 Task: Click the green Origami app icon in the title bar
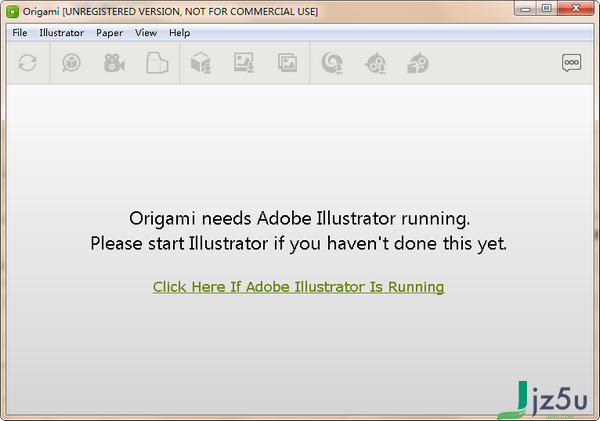point(13,12)
